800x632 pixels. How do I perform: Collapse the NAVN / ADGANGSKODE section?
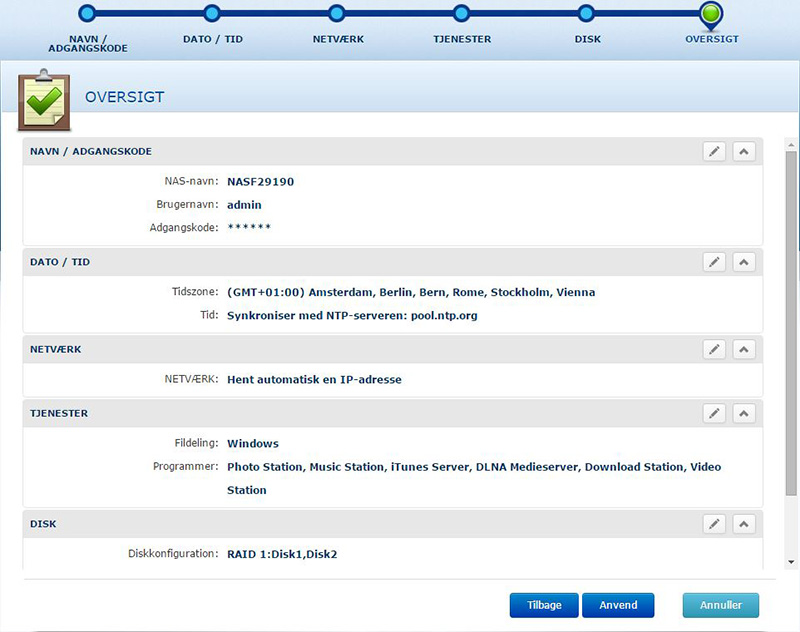[x=744, y=151]
